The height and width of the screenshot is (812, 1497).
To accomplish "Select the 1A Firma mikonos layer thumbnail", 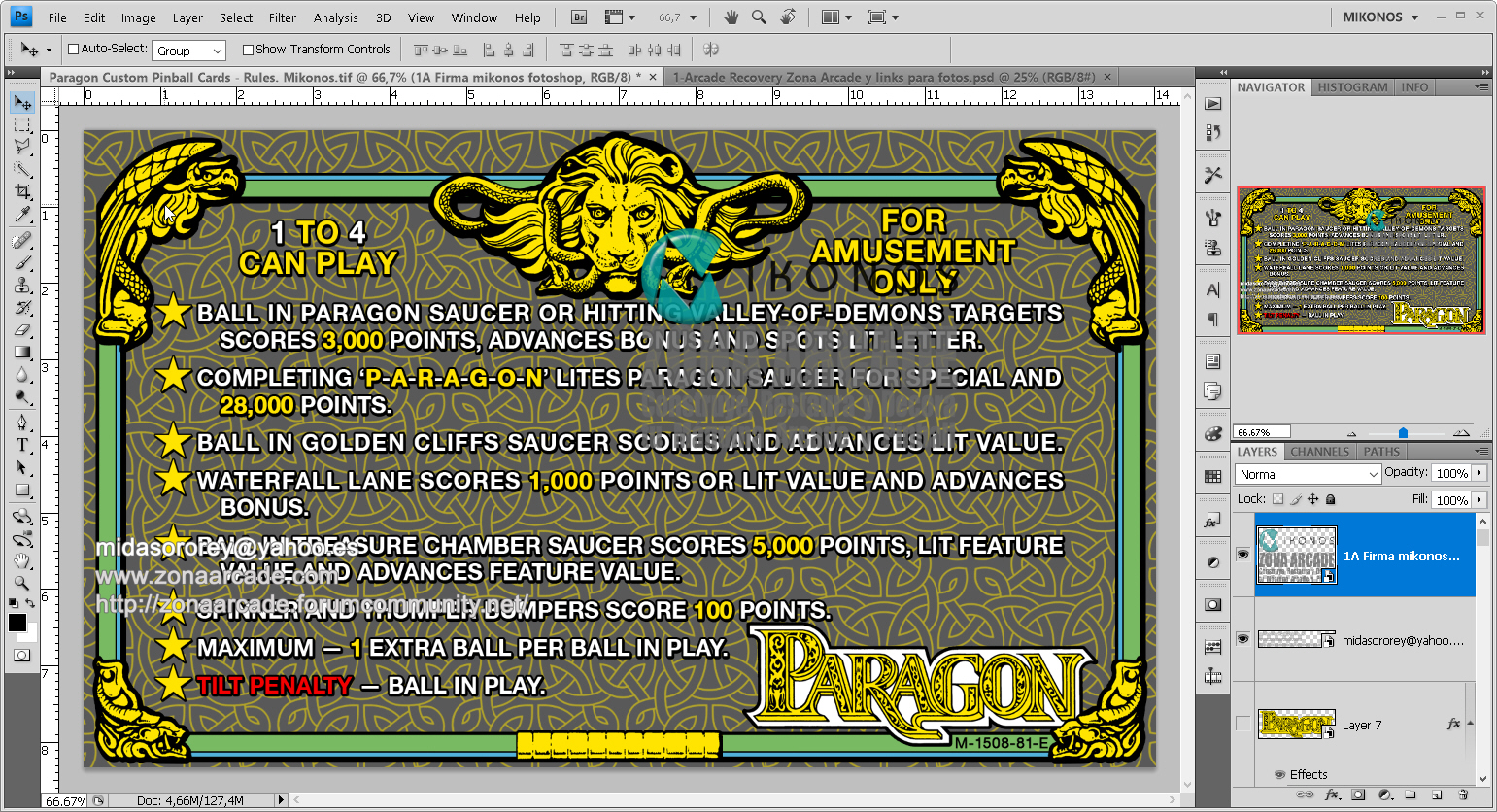I will pyautogui.click(x=1297, y=557).
